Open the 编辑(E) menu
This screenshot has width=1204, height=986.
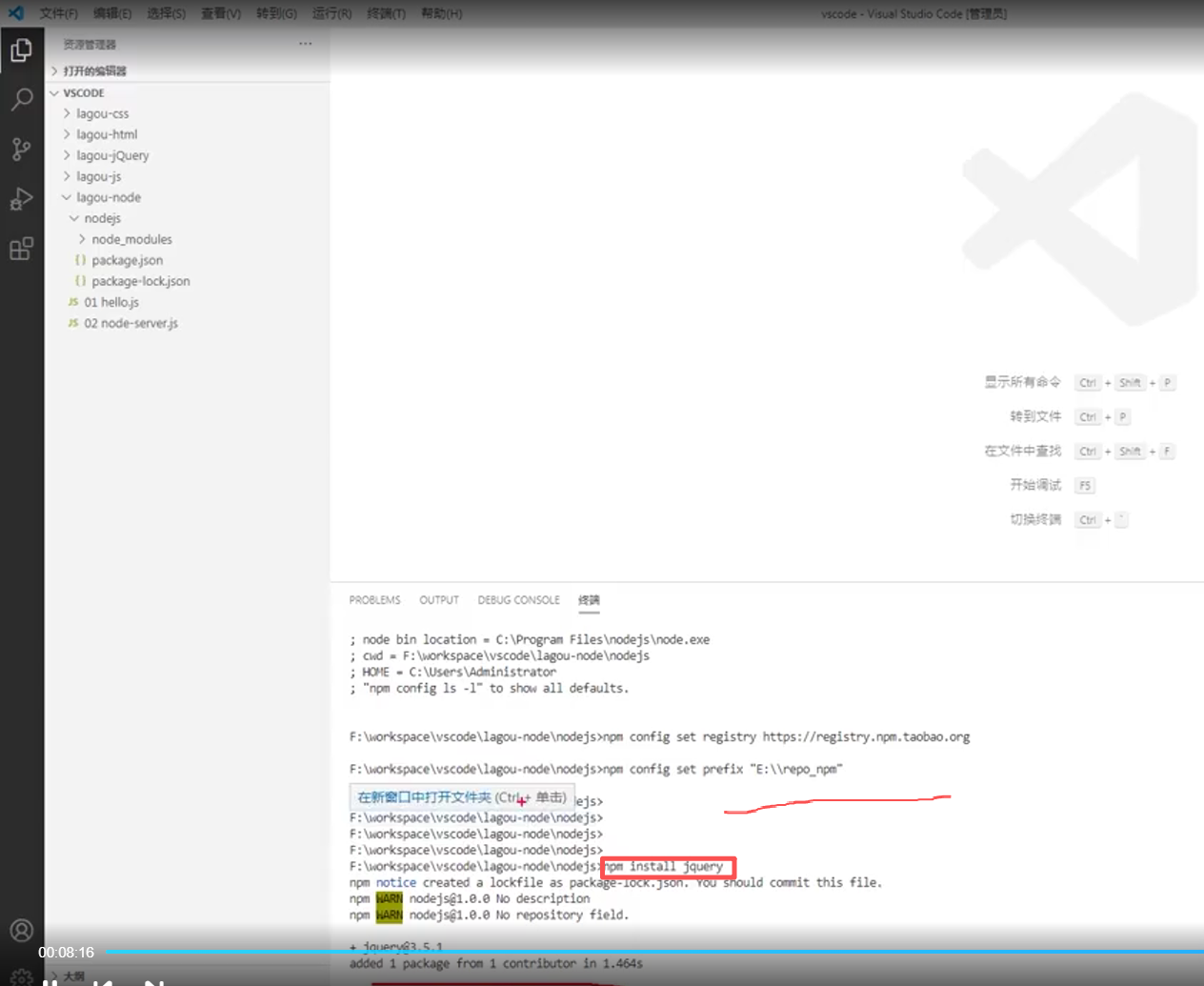(112, 13)
